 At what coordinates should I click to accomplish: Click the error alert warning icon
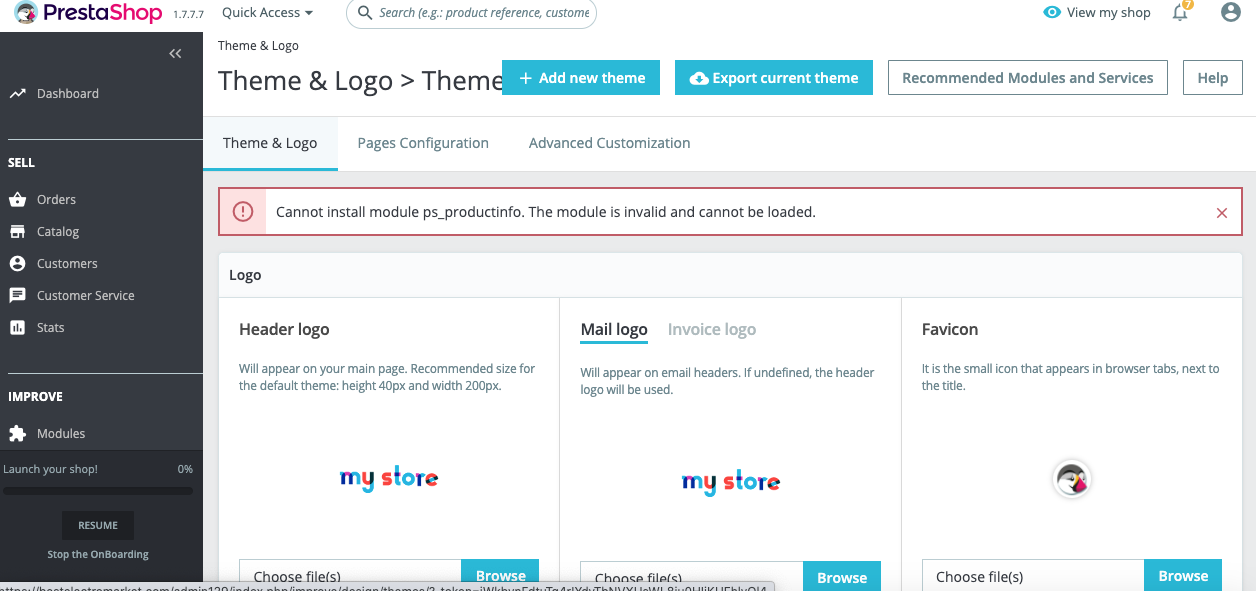tap(243, 212)
